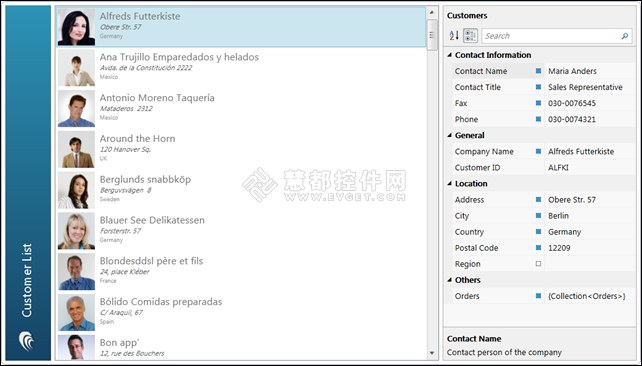Image resolution: width=642 pixels, height=366 pixels.
Task: Edit the address value Obere Str. 57
Action: (590, 199)
